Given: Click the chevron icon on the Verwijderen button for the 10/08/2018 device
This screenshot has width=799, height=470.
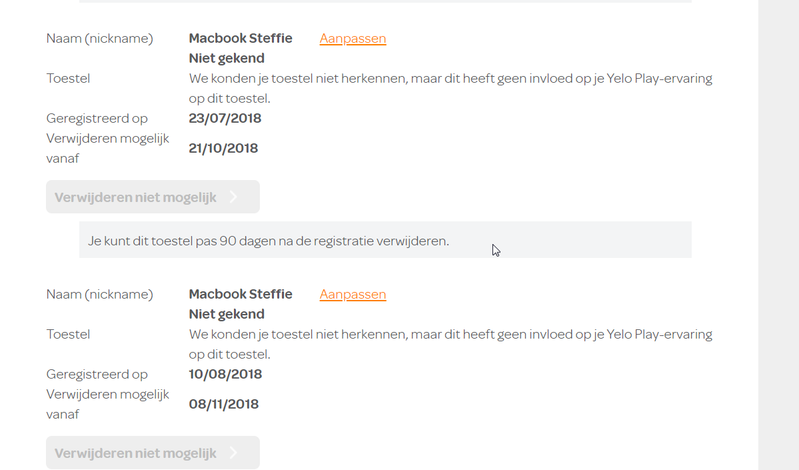Looking at the screenshot, I should (234, 453).
